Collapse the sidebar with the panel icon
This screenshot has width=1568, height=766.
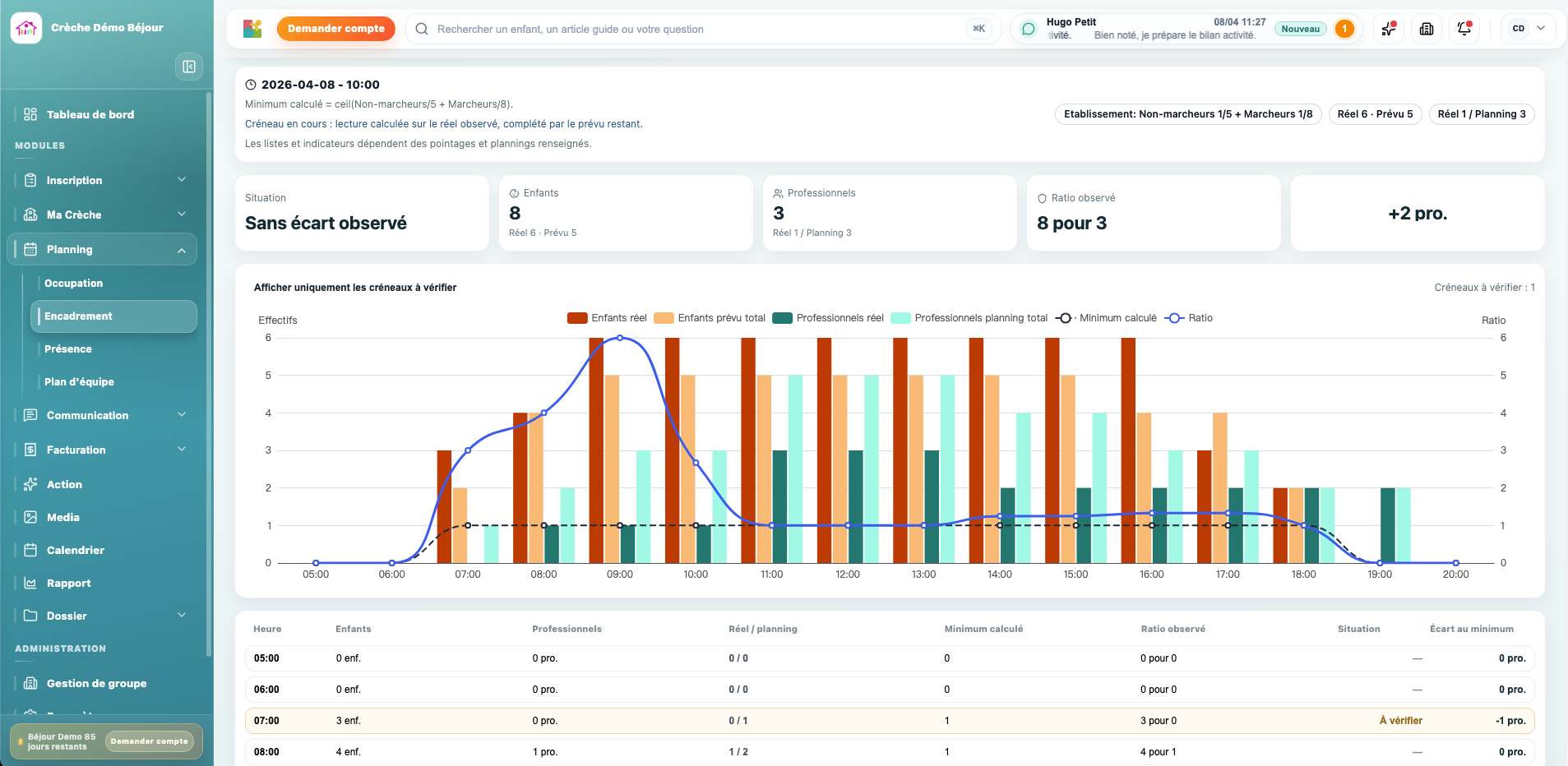pyautogui.click(x=189, y=67)
